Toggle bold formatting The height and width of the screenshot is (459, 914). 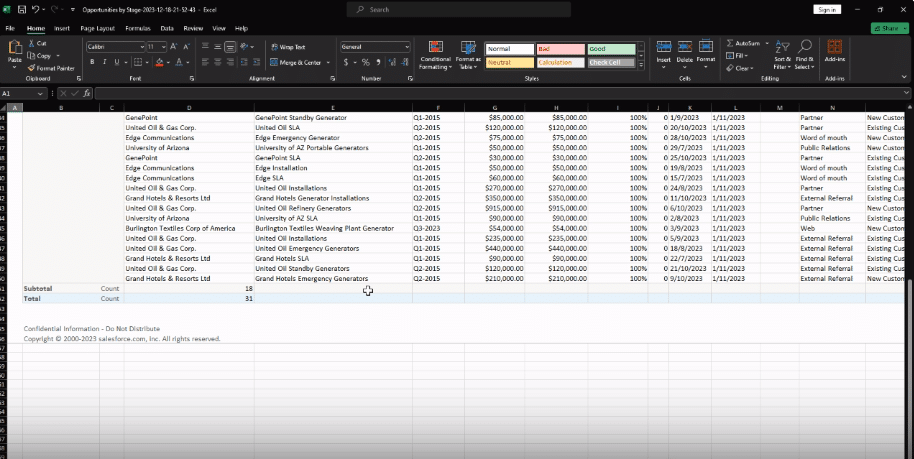[x=92, y=62]
